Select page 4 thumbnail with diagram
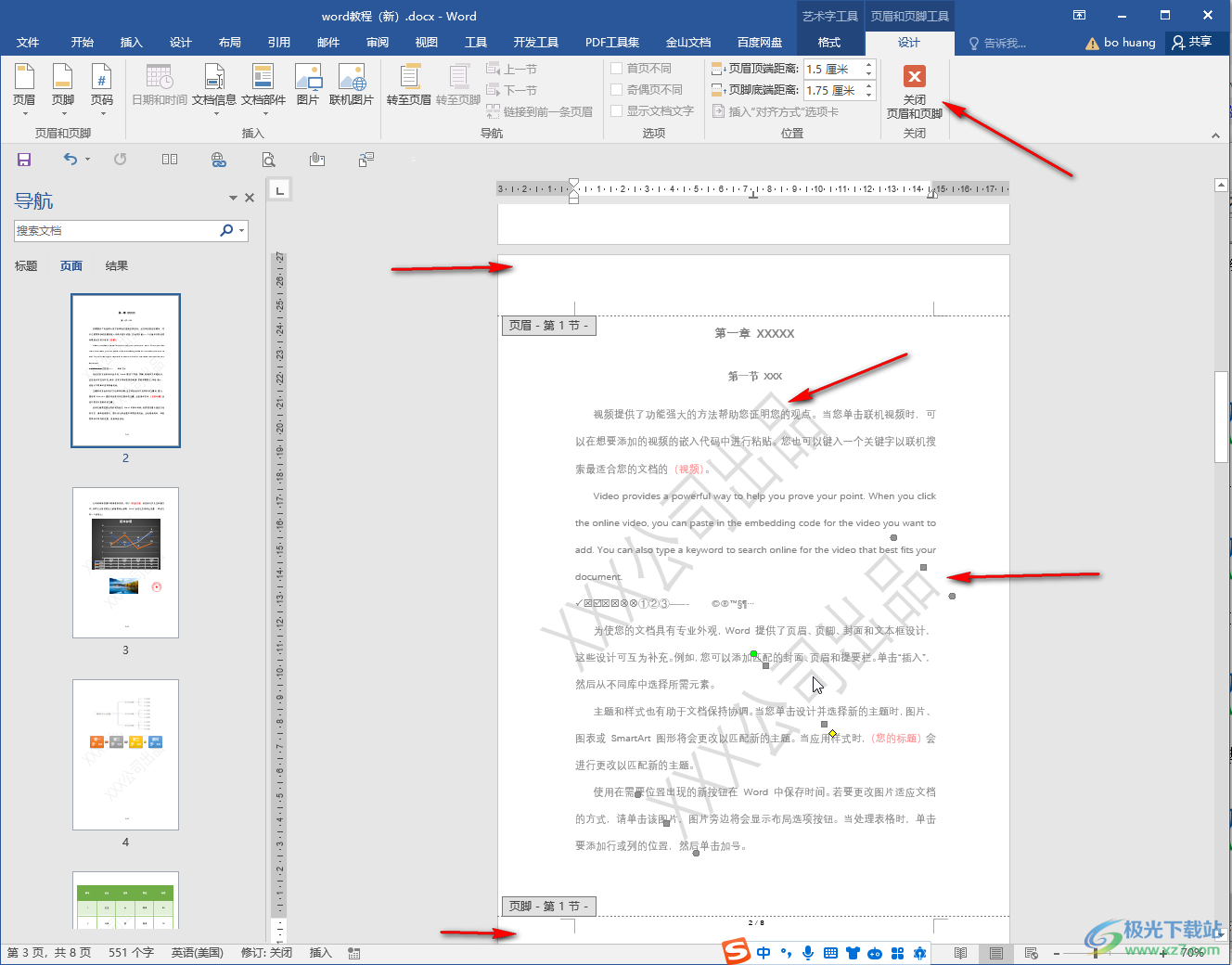Image resolution: width=1232 pixels, height=965 pixels. 126,754
